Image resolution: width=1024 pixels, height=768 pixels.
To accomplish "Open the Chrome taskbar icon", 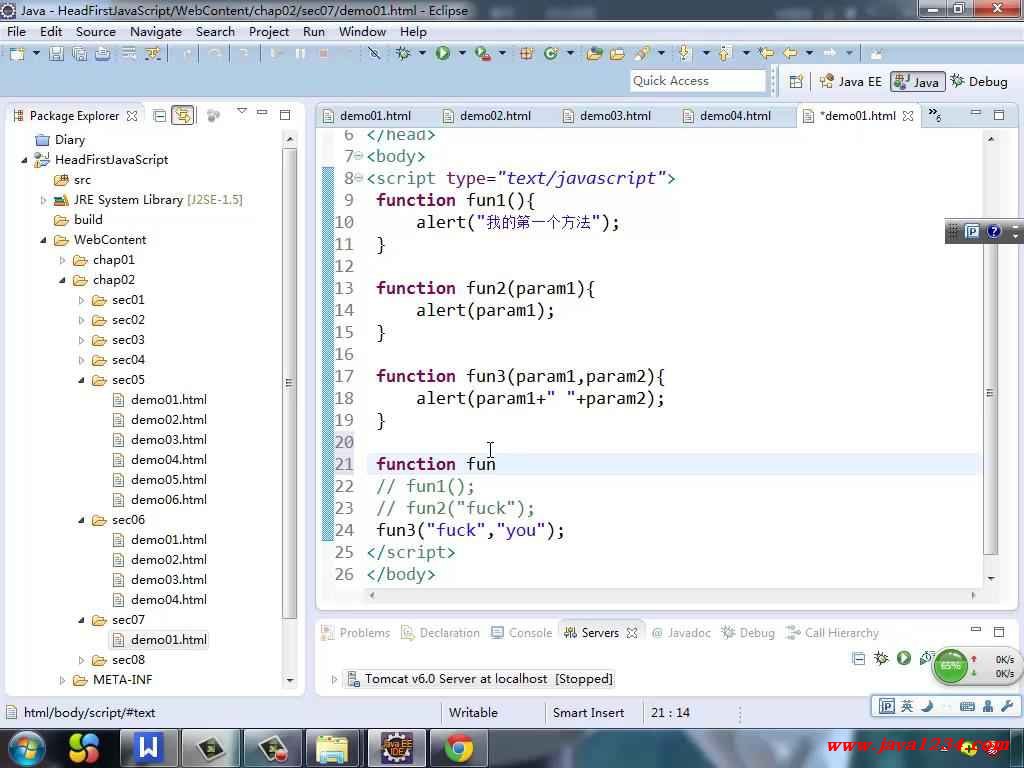I will tap(459, 748).
